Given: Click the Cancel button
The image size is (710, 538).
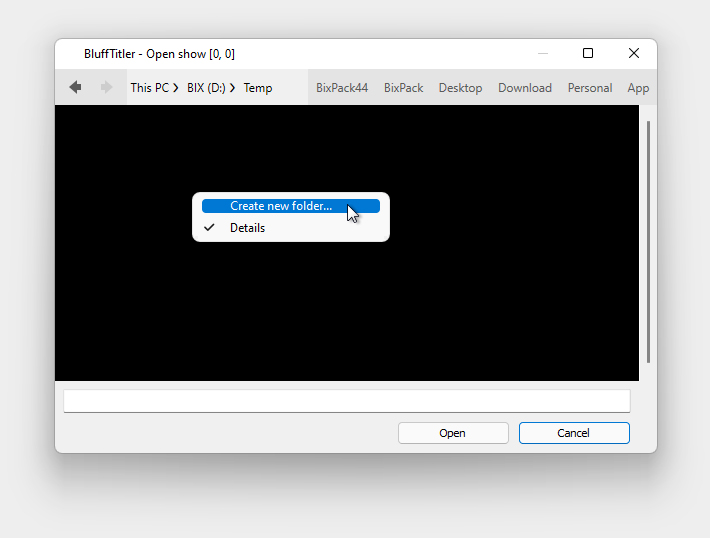Looking at the screenshot, I should pos(574,433).
